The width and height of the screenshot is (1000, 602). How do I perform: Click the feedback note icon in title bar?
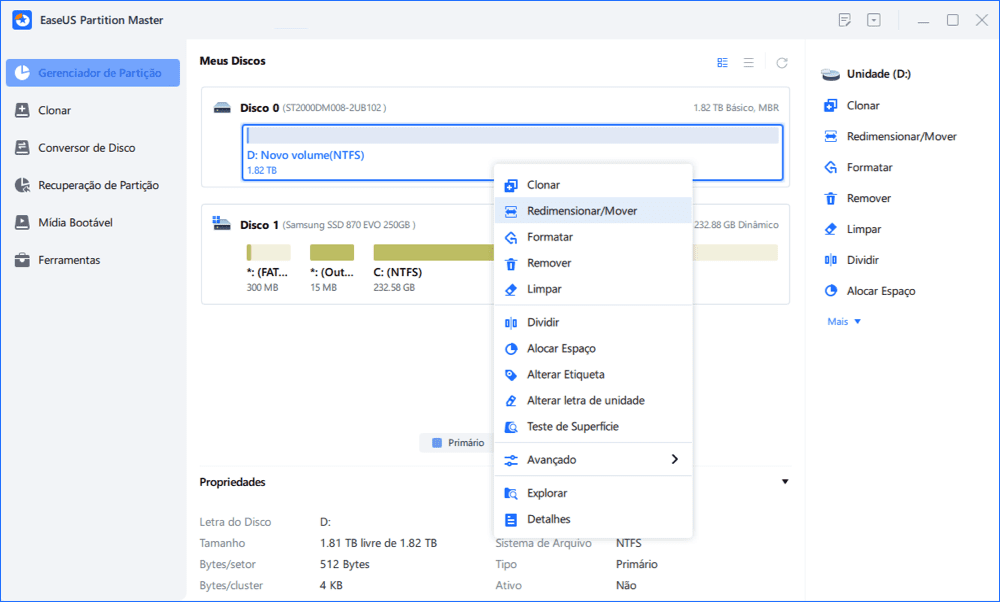tap(844, 20)
